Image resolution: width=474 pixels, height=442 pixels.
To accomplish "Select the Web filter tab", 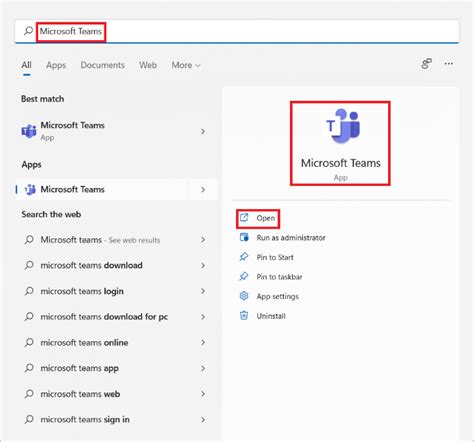I will click(x=148, y=65).
